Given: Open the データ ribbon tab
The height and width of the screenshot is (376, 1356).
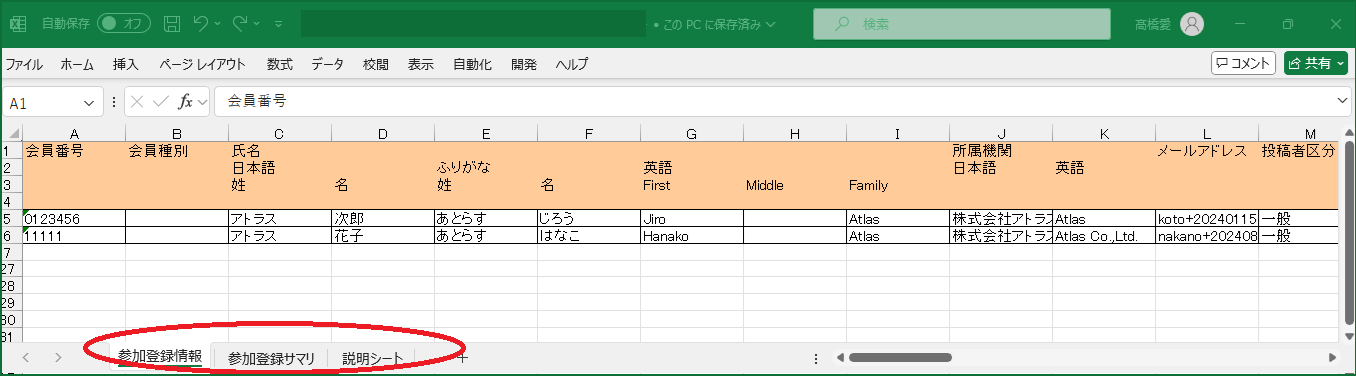Looking at the screenshot, I should 327,64.
